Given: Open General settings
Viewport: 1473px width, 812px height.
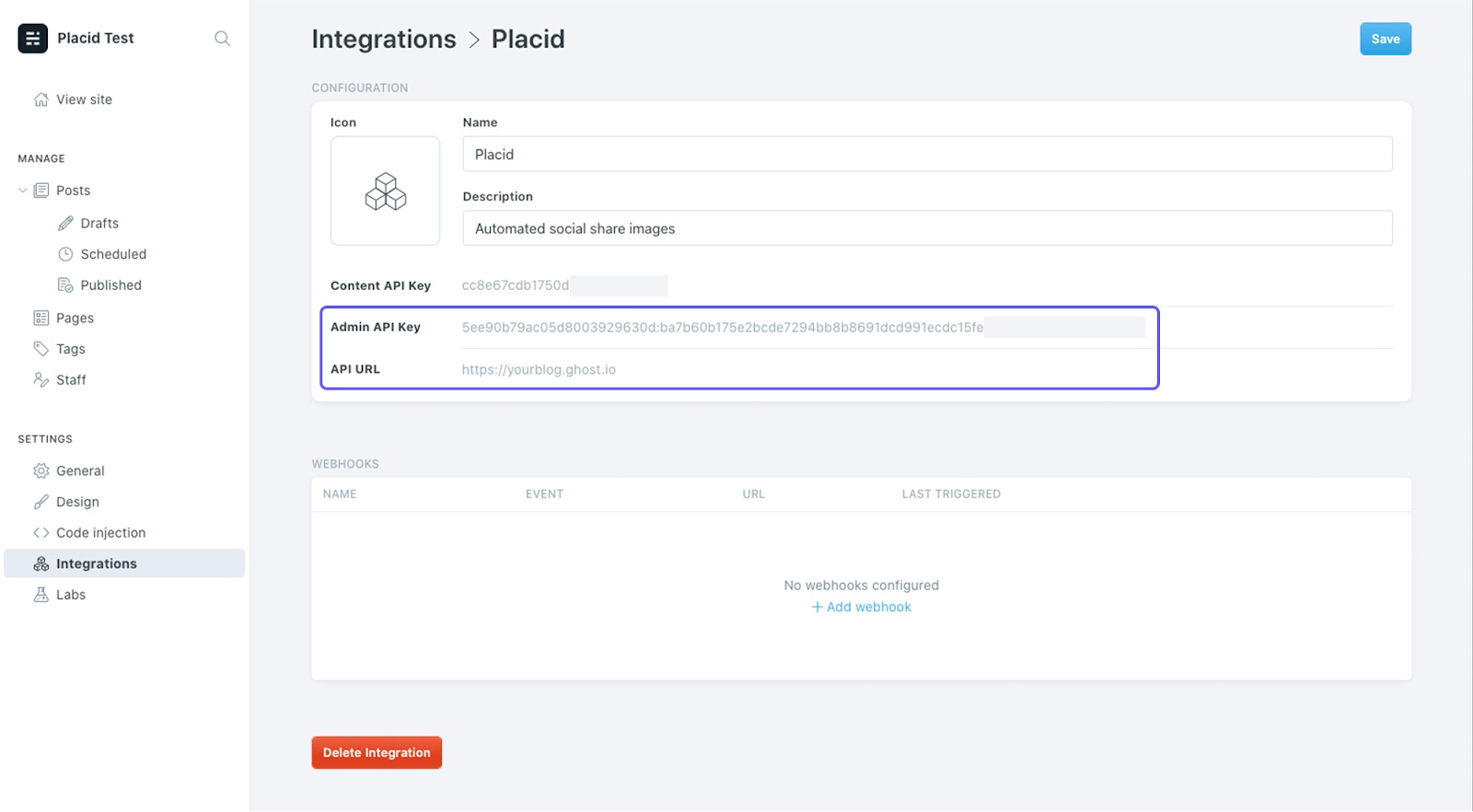Looking at the screenshot, I should 80,470.
